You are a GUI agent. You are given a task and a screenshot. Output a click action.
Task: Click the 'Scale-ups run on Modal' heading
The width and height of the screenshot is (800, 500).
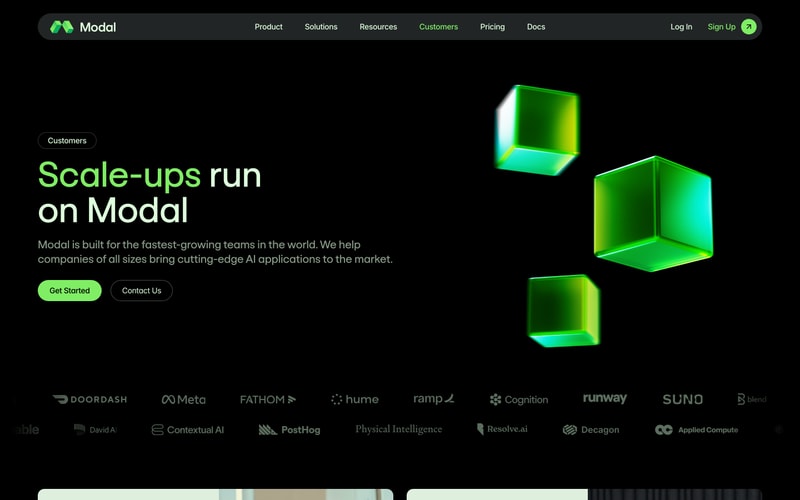coord(149,192)
